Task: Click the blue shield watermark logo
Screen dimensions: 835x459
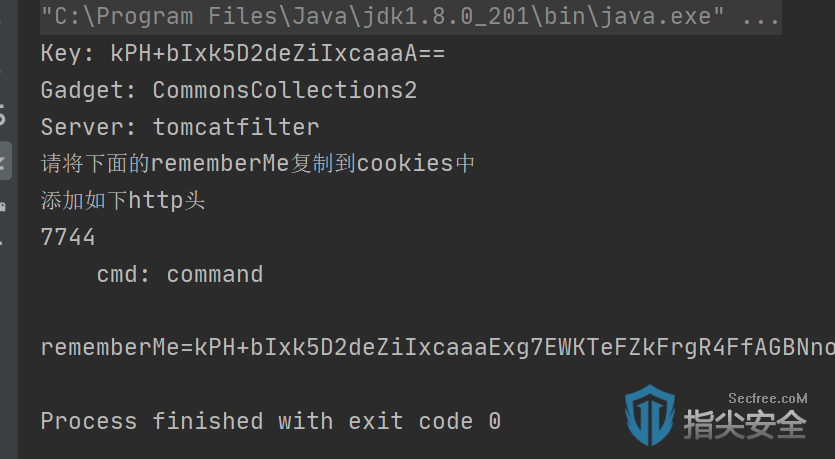Action: 650,415
